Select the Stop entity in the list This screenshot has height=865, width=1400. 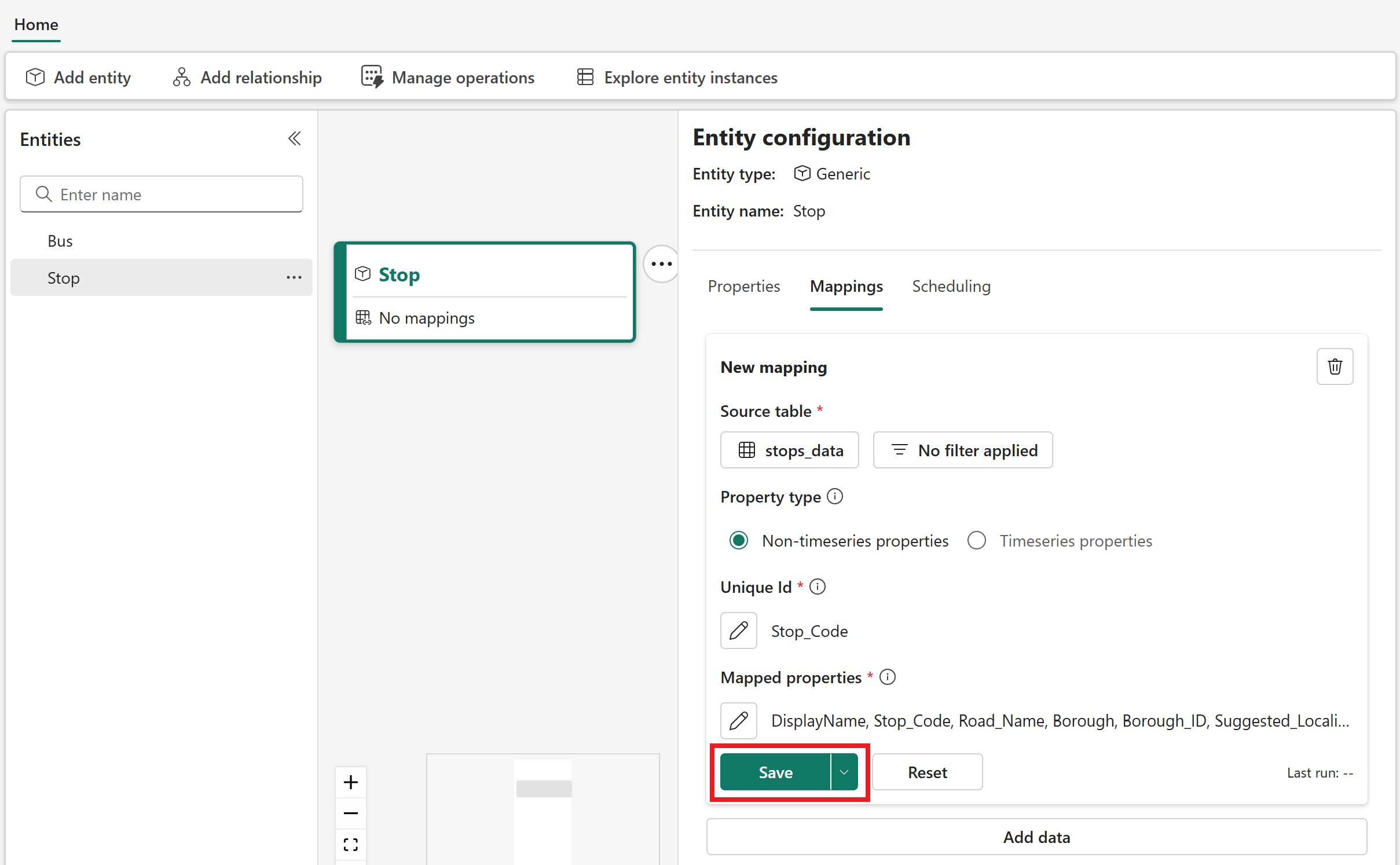click(x=162, y=277)
